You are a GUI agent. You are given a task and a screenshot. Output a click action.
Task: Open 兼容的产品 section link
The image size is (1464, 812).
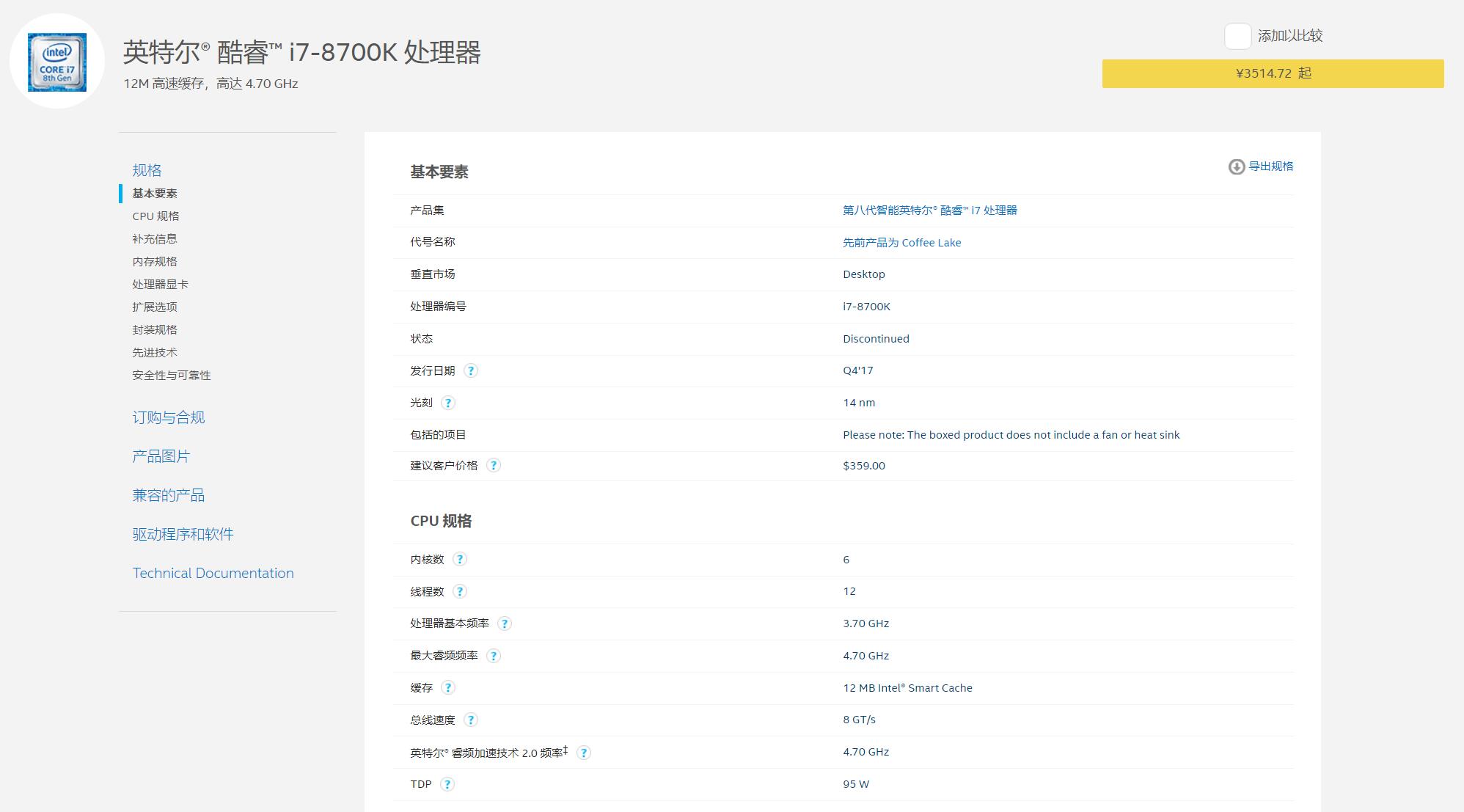(x=169, y=495)
